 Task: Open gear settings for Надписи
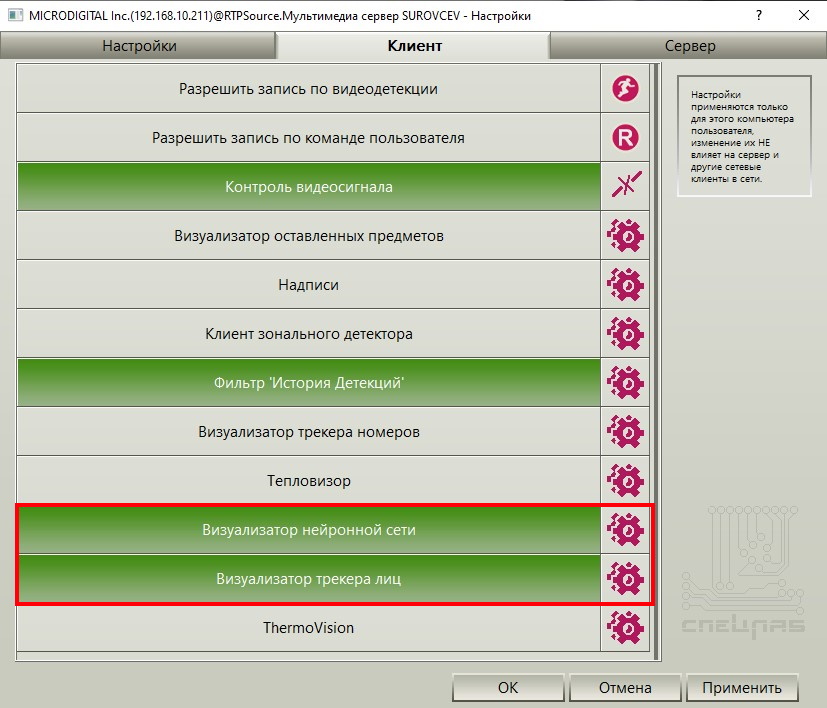click(x=625, y=284)
